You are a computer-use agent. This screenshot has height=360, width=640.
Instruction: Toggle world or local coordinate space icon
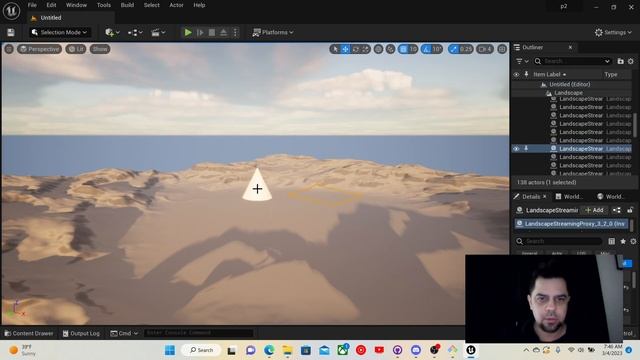[x=378, y=49]
